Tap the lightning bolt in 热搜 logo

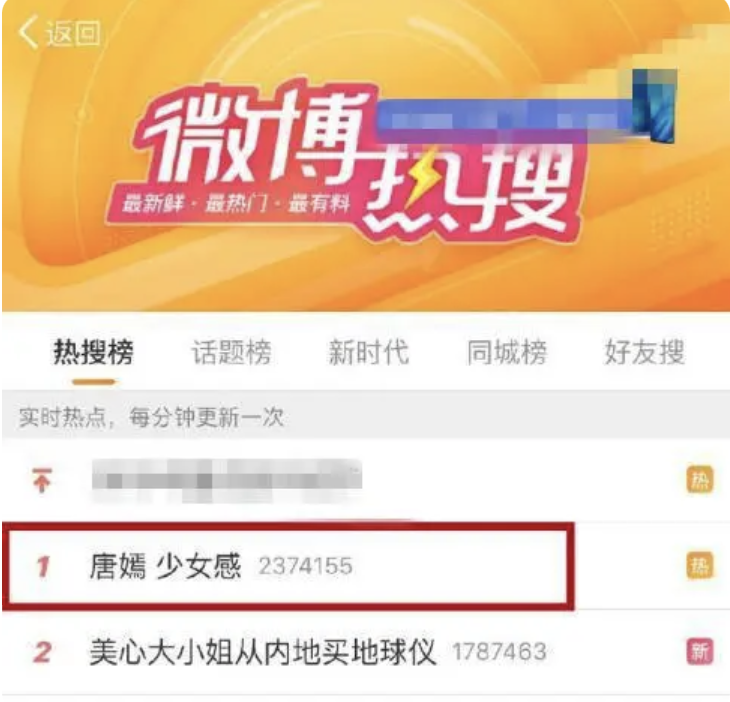tap(420, 179)
